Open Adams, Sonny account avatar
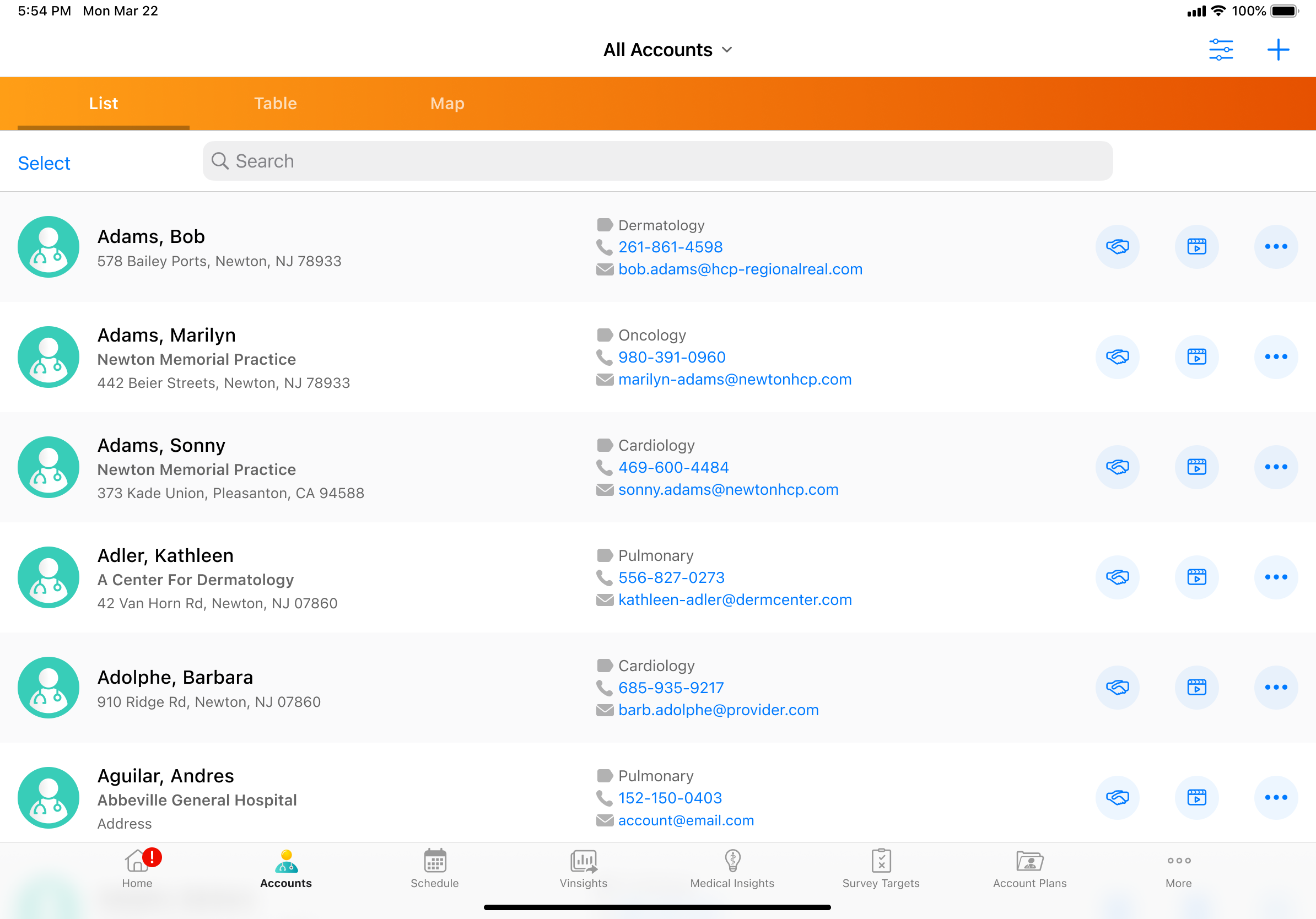Image resolution: width=1316 pixels, height=919 pixels. (x=48, y=467)
